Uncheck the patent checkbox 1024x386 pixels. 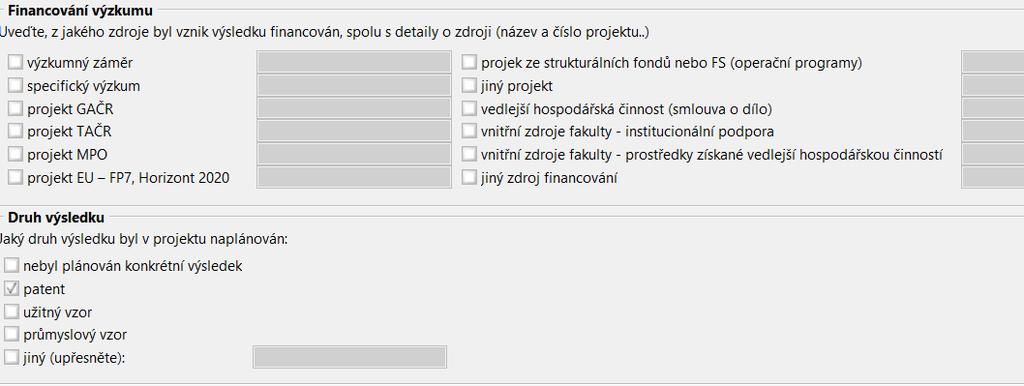point(11,289)
